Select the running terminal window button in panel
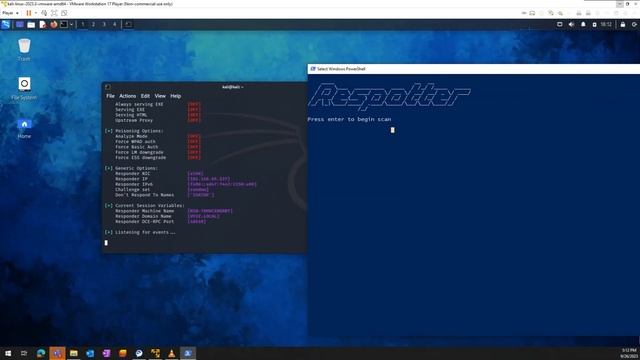 128,24
